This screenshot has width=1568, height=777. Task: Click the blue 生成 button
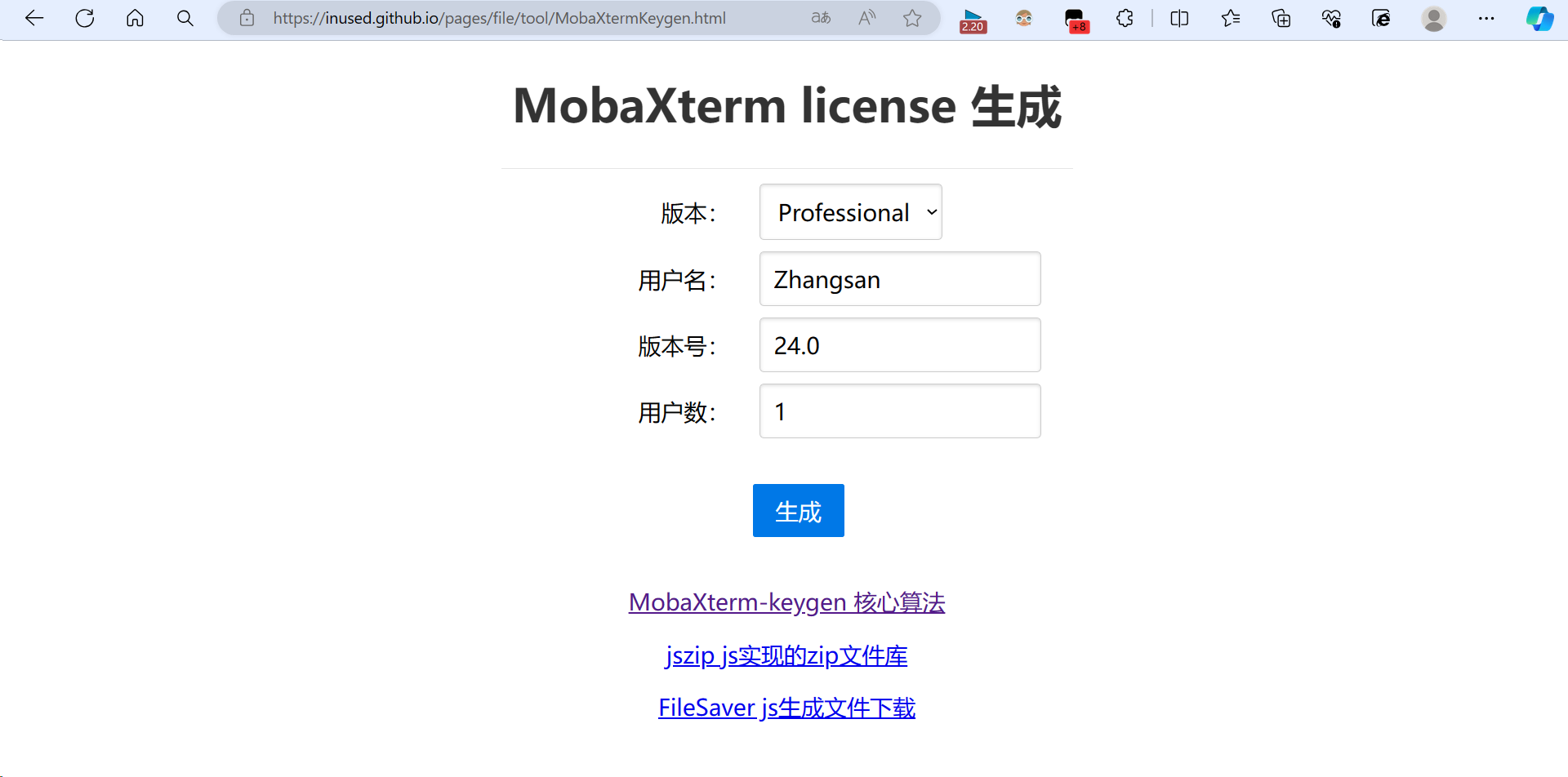pyautogui.click(x=799, y=511)
